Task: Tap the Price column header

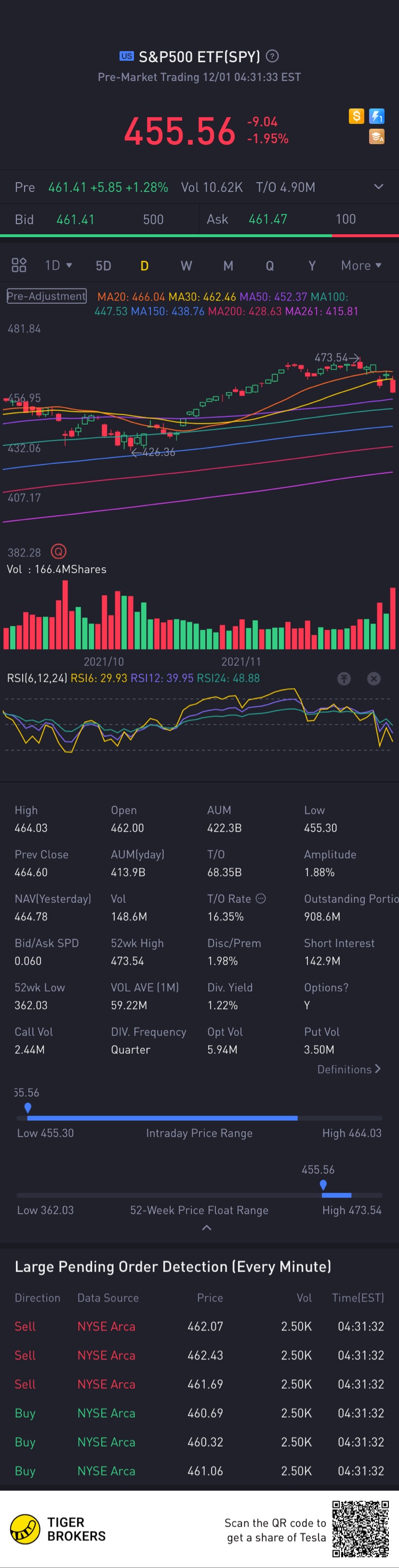Action: point(210,1298)
